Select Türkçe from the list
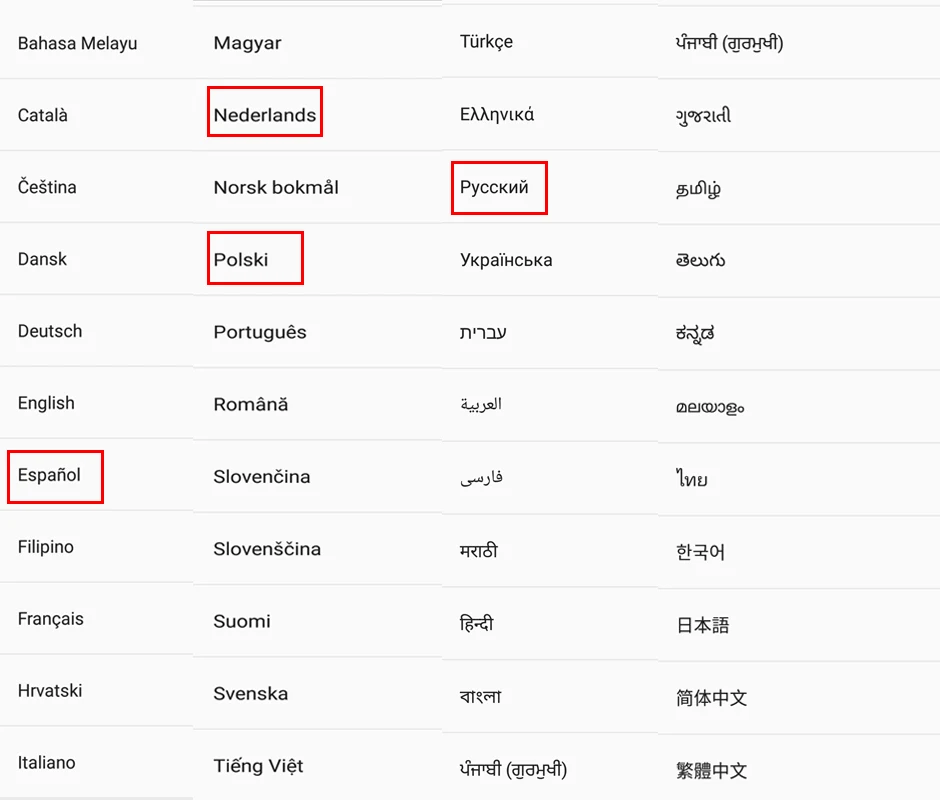 click(486, 42)
